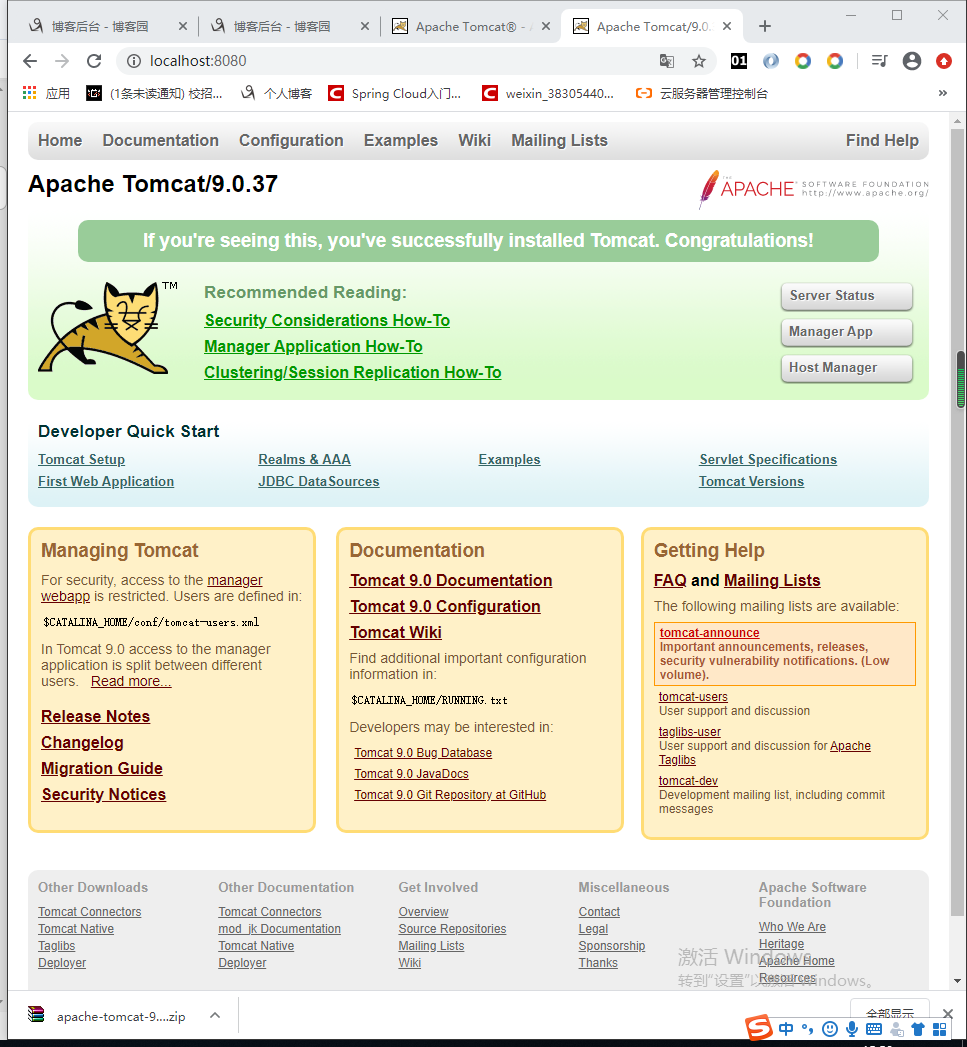Open the Security Notices link
967x1047 pixels.
click(104, 795)
